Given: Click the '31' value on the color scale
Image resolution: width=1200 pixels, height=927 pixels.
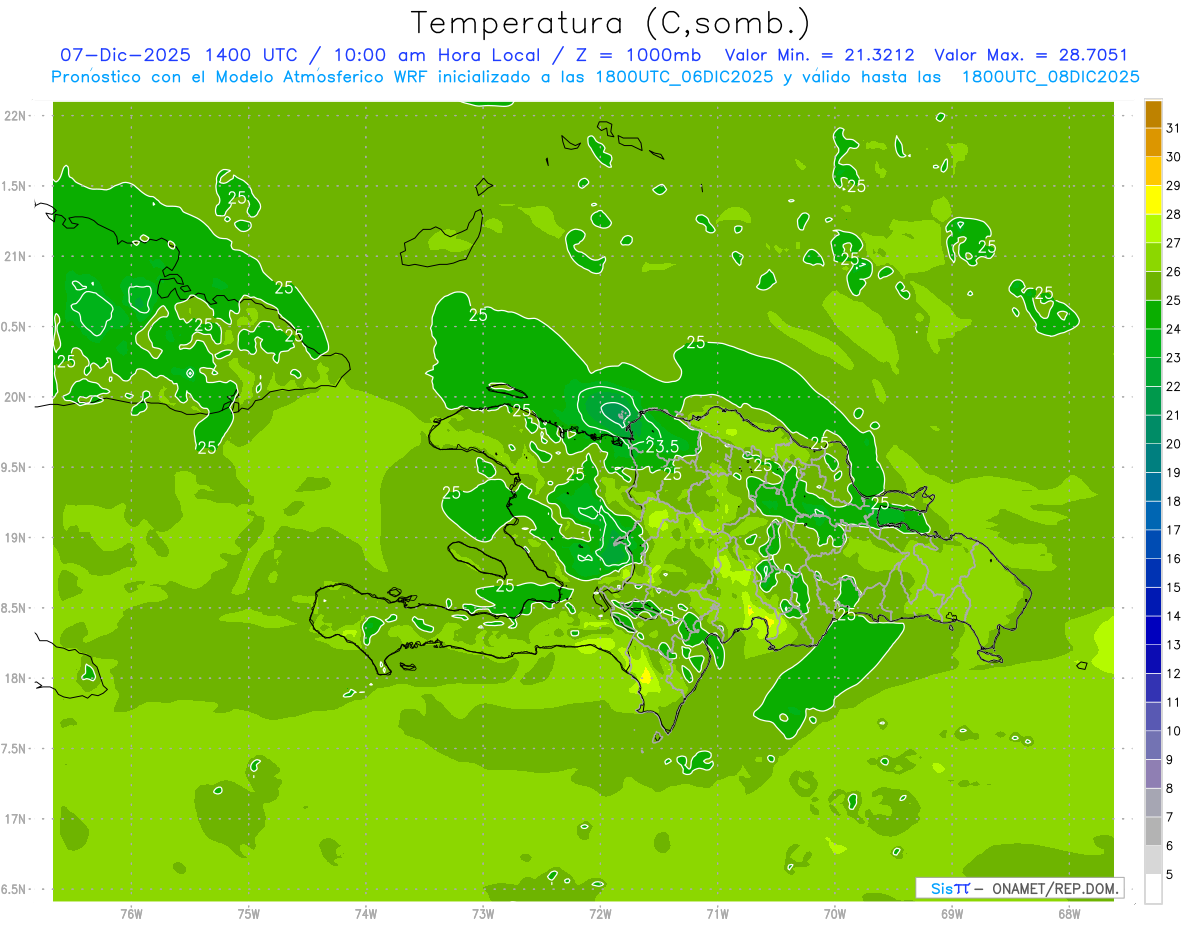Looking at the screenshot, I should pyautogui.click(x=1174, y=128).
